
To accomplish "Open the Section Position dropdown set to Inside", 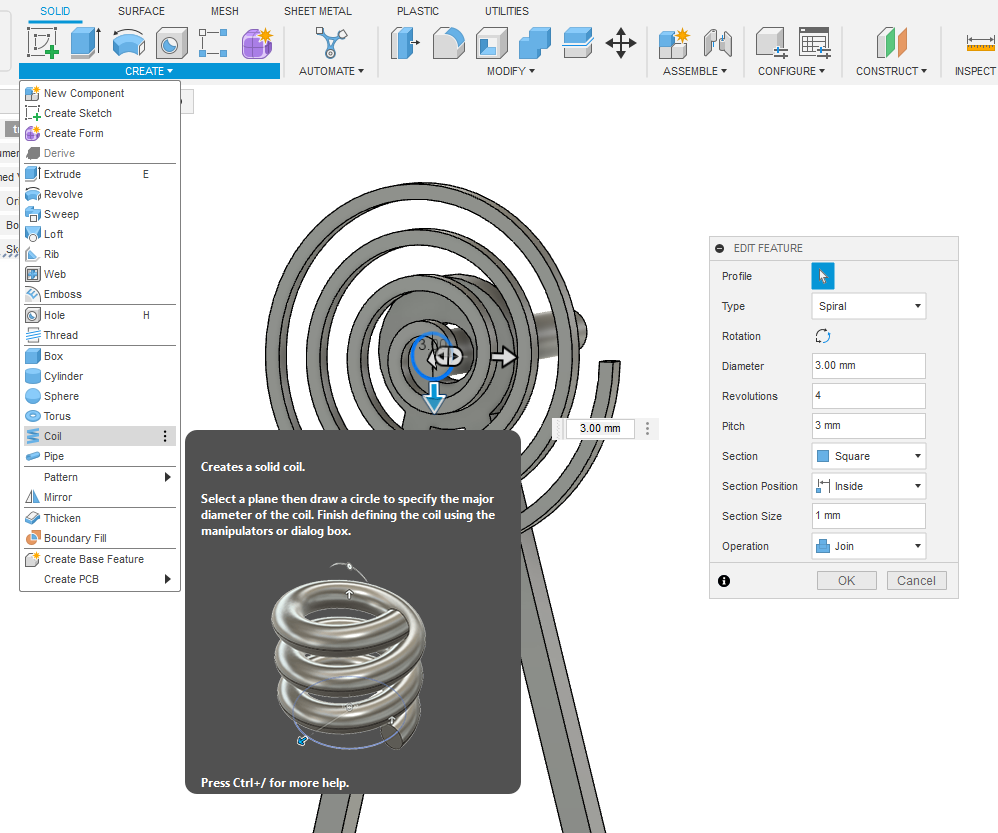I will pyautogui.click(x=868, y=486).
